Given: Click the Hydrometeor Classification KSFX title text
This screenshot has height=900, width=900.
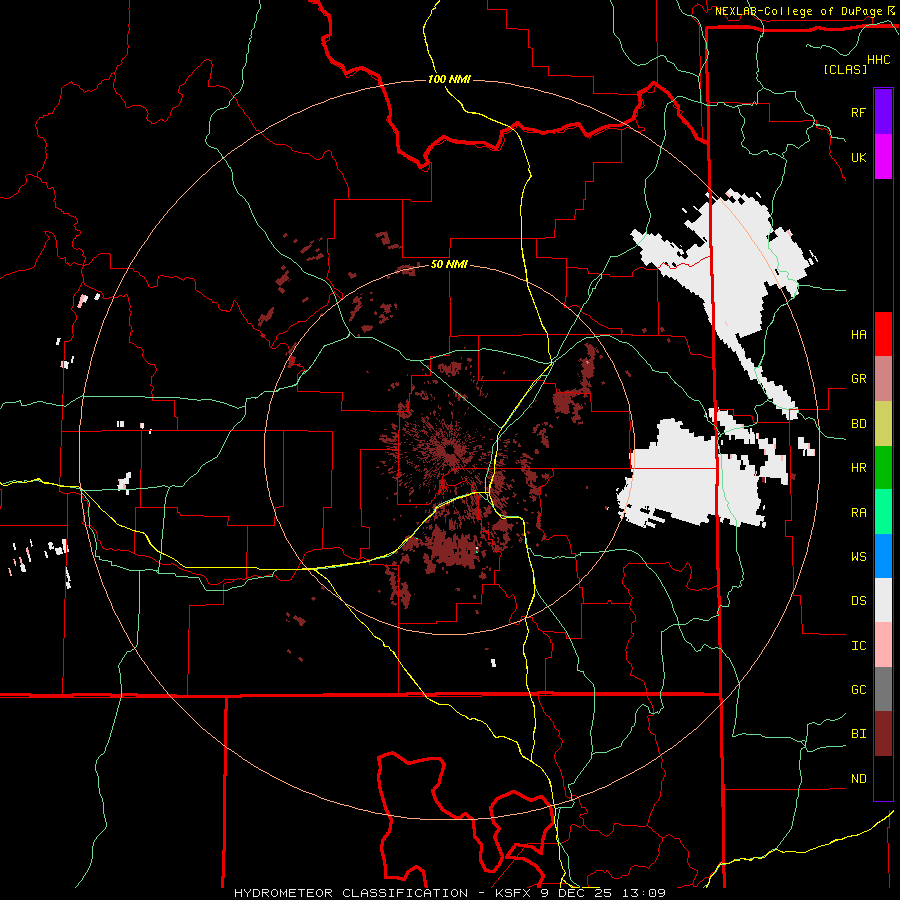Looking at the screenshot, I should (x=450, y=893).
